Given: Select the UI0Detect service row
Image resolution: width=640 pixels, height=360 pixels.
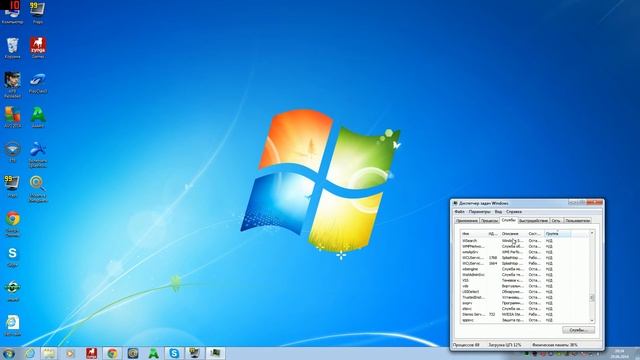Looking at the screenshot, I should (525, 292).
